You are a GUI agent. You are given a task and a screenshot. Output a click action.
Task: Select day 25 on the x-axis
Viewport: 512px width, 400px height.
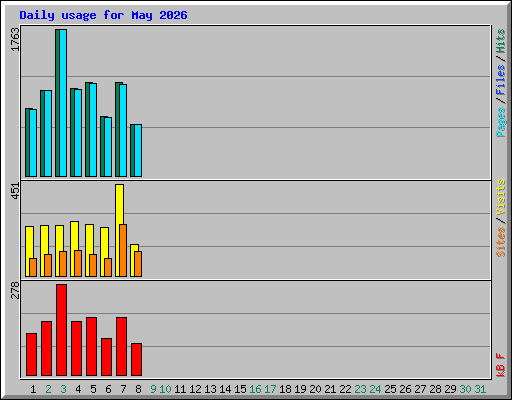click(x=390, y=389)
